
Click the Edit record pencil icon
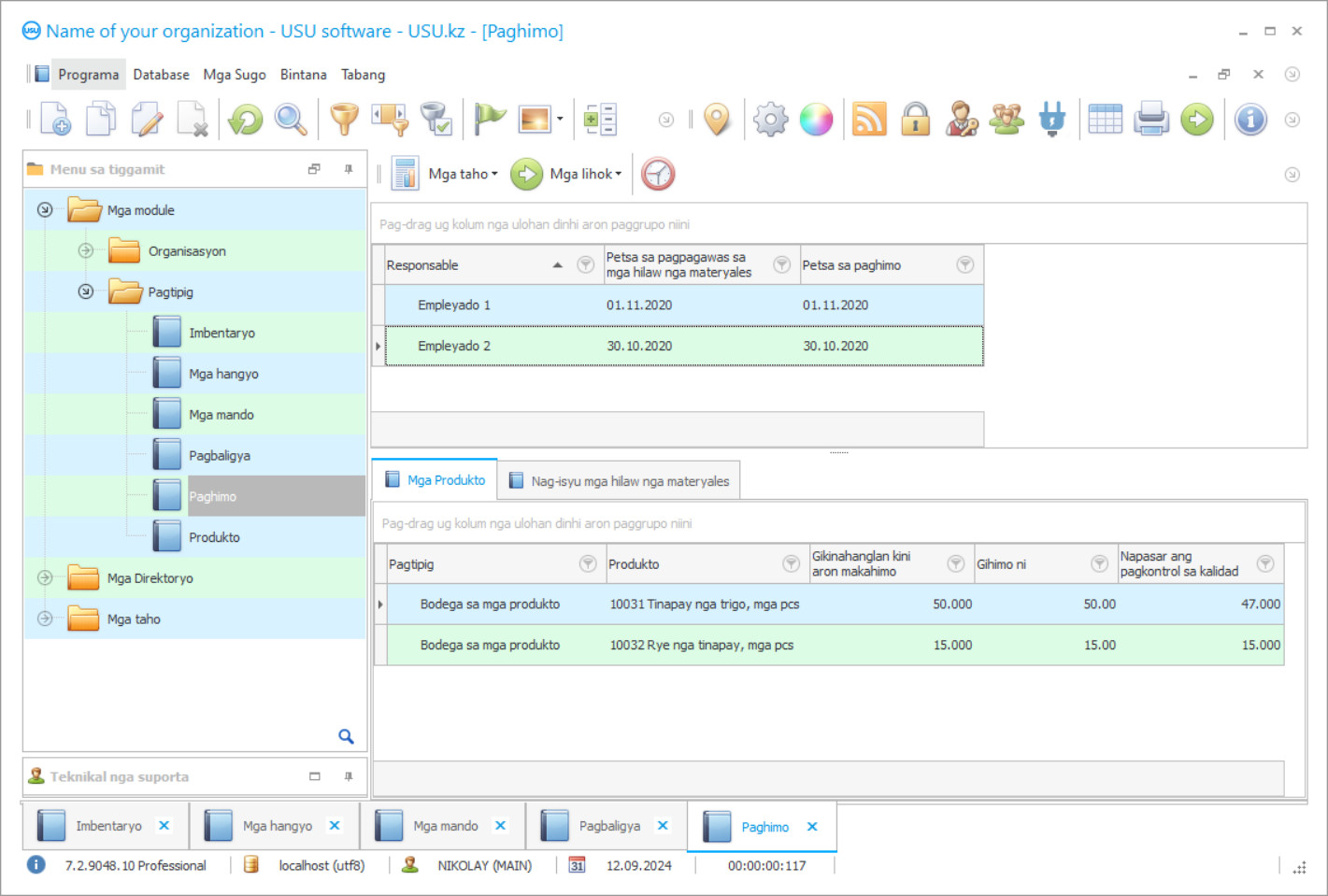(147, 119)
